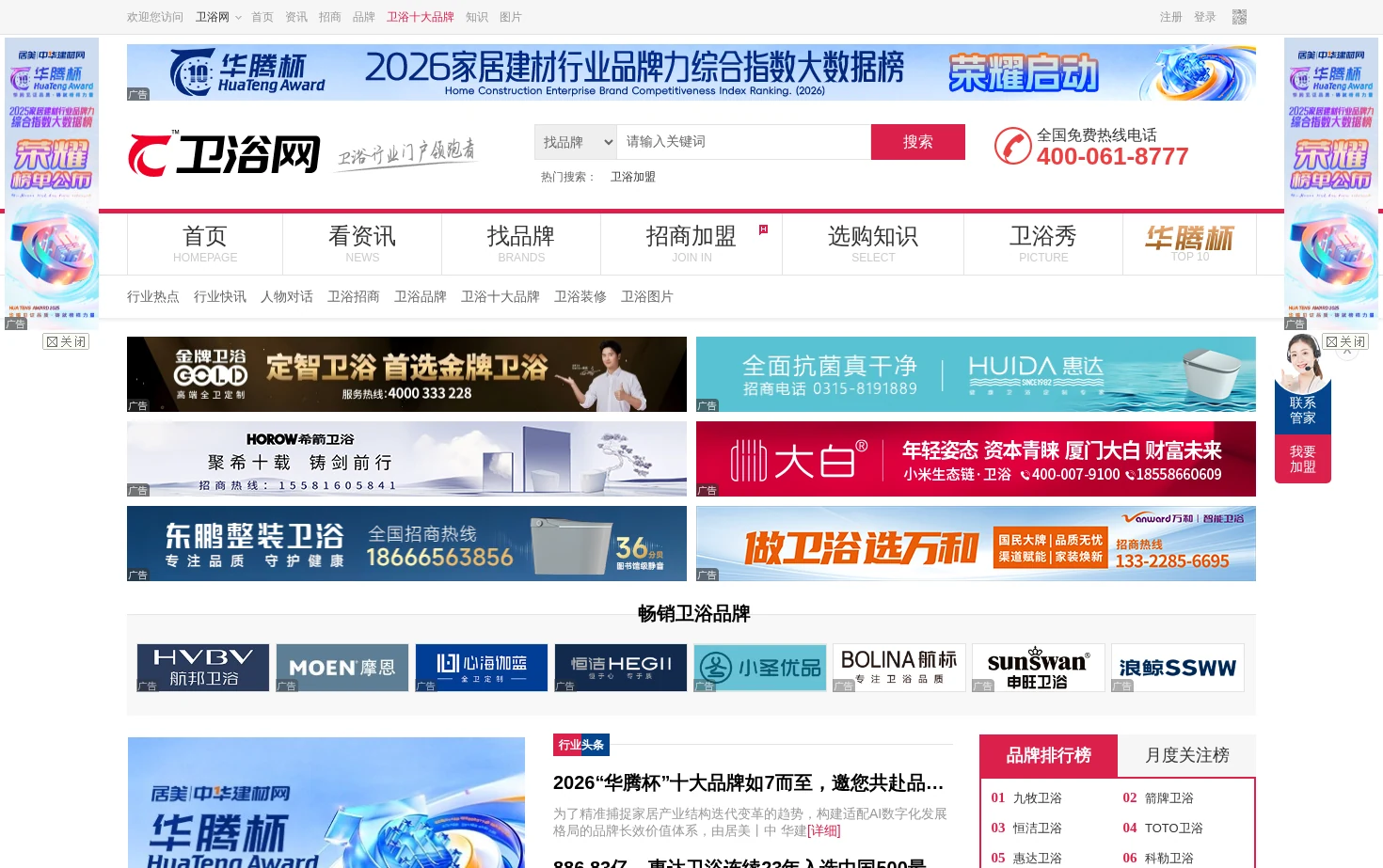Open 卫浴装修 sub-navigation link
The image size is (1383, 868).
click(x=580, y=296)
